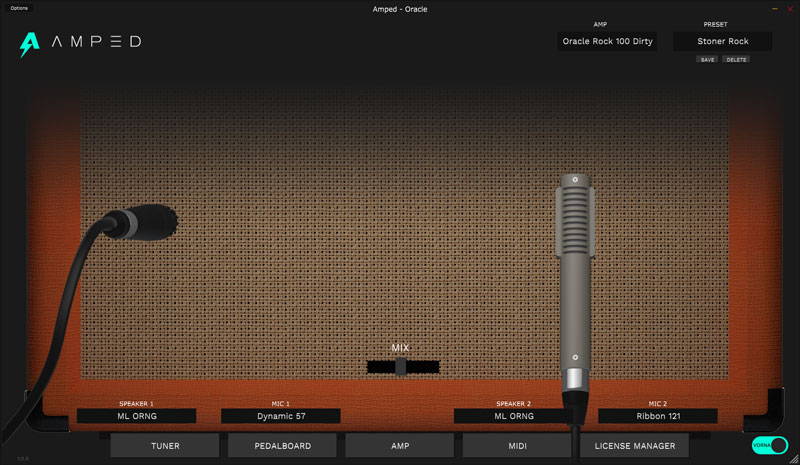Save the current preset
Screen dimensions: 800x465
click(x=707, y=60)
